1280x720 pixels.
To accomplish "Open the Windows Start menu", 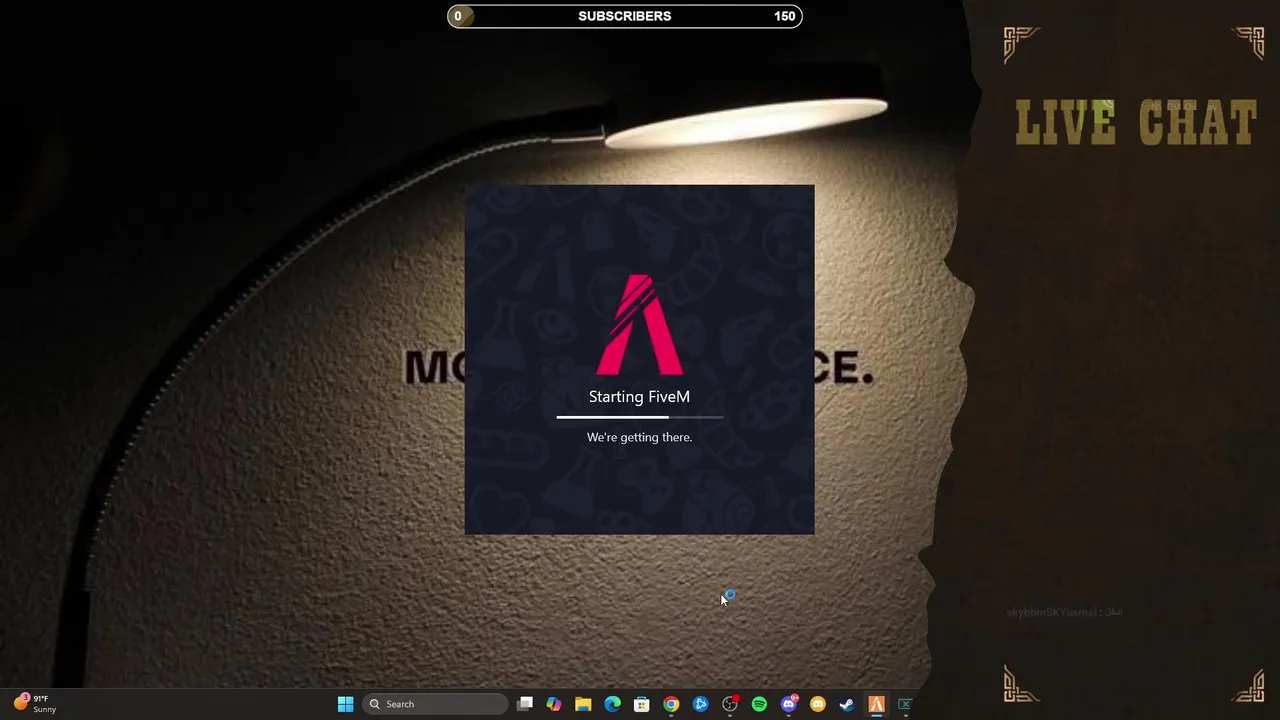I will tap(345, 704).
